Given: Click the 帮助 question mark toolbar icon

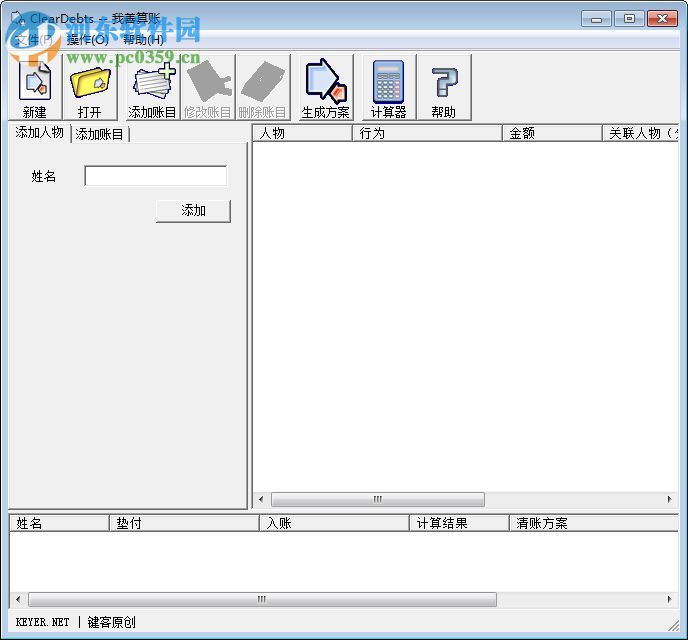Looking at the screenshot, I should pyautogui.click(x=444, y=87).
